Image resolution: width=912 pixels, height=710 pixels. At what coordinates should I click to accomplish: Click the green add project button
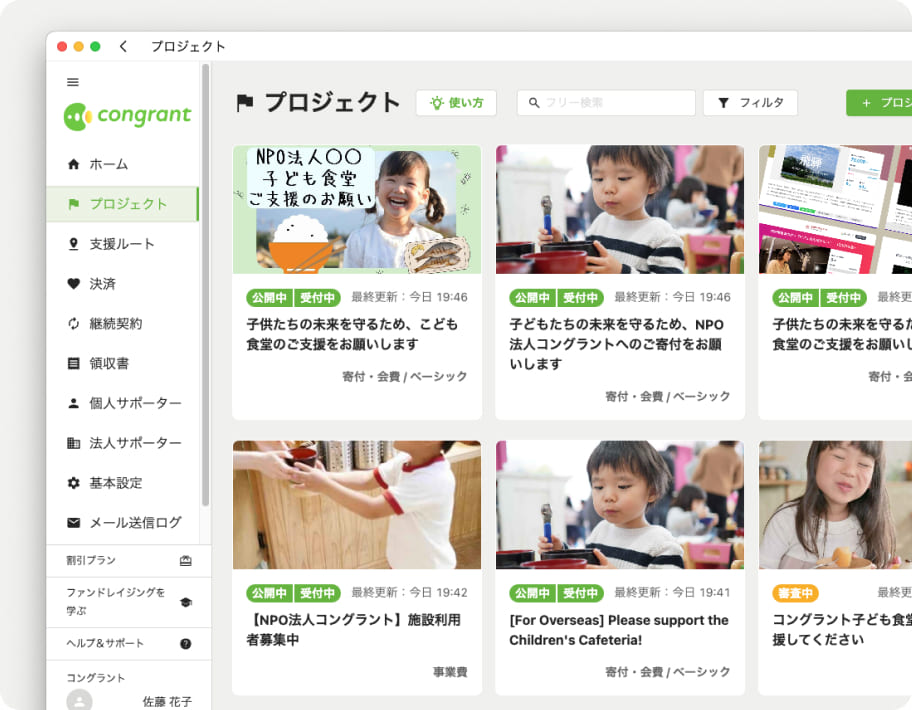(x=879, y=103)
